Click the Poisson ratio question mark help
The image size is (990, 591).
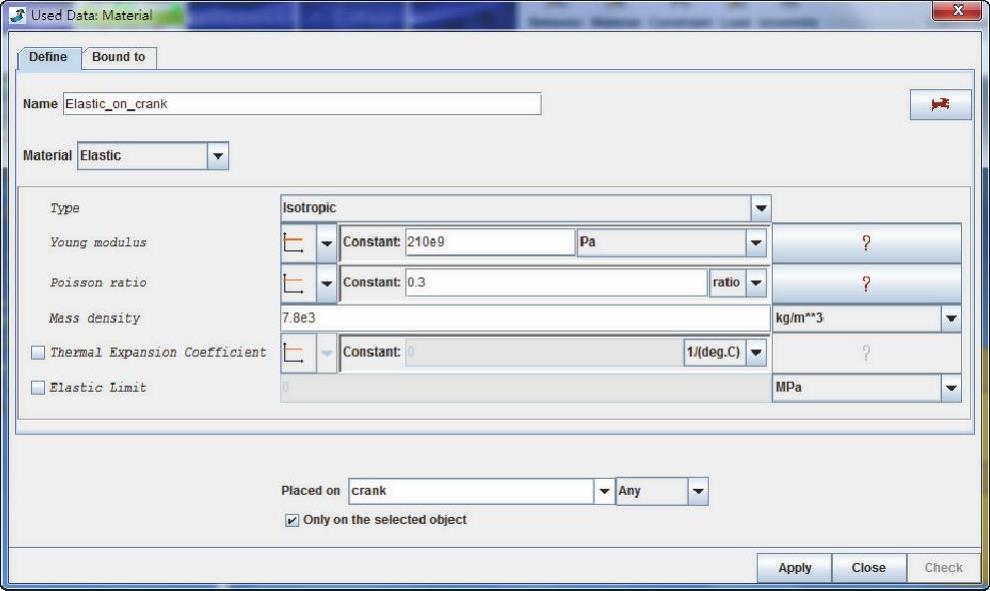pyautogui.click(x=866, y=283)
